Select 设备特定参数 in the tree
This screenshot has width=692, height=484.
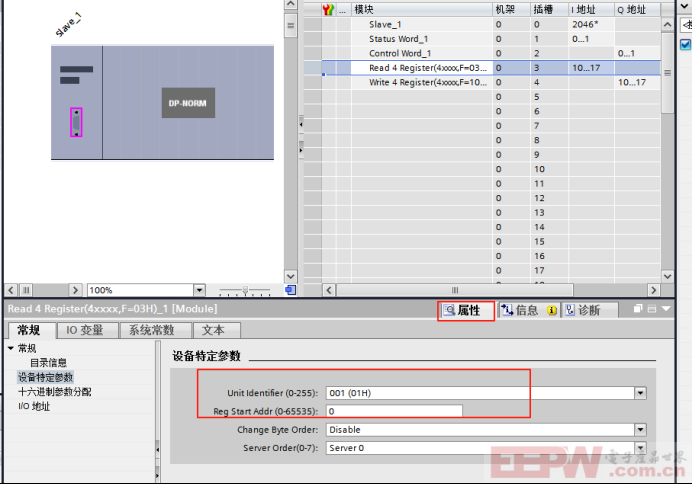click(x=45, y=377)
